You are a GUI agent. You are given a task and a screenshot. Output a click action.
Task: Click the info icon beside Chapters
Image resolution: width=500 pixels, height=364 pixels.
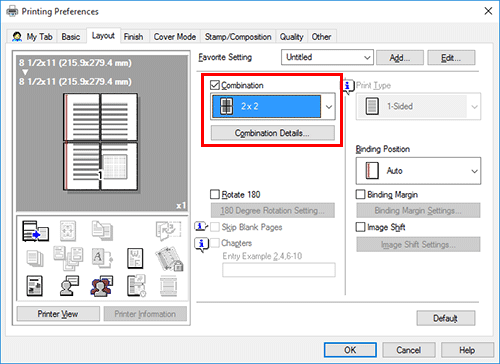pos(201,244)
